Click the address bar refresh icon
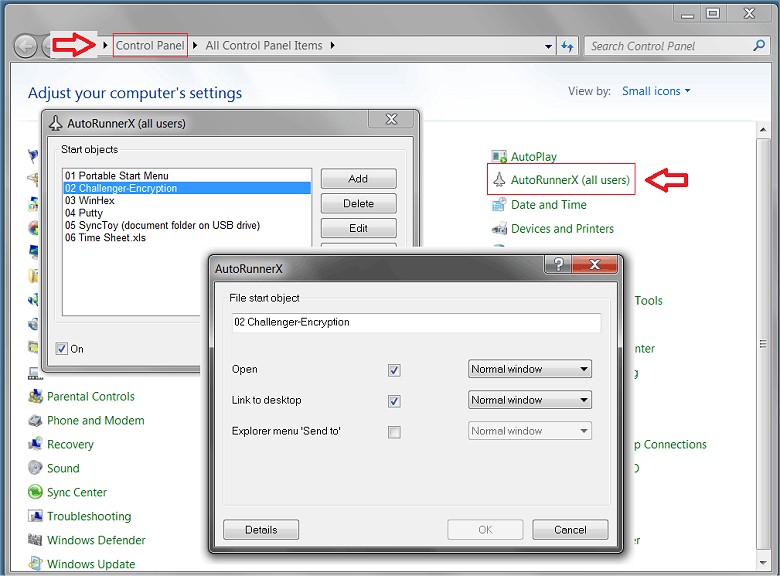This screenshot has height=576, width=780. point(568,46)
